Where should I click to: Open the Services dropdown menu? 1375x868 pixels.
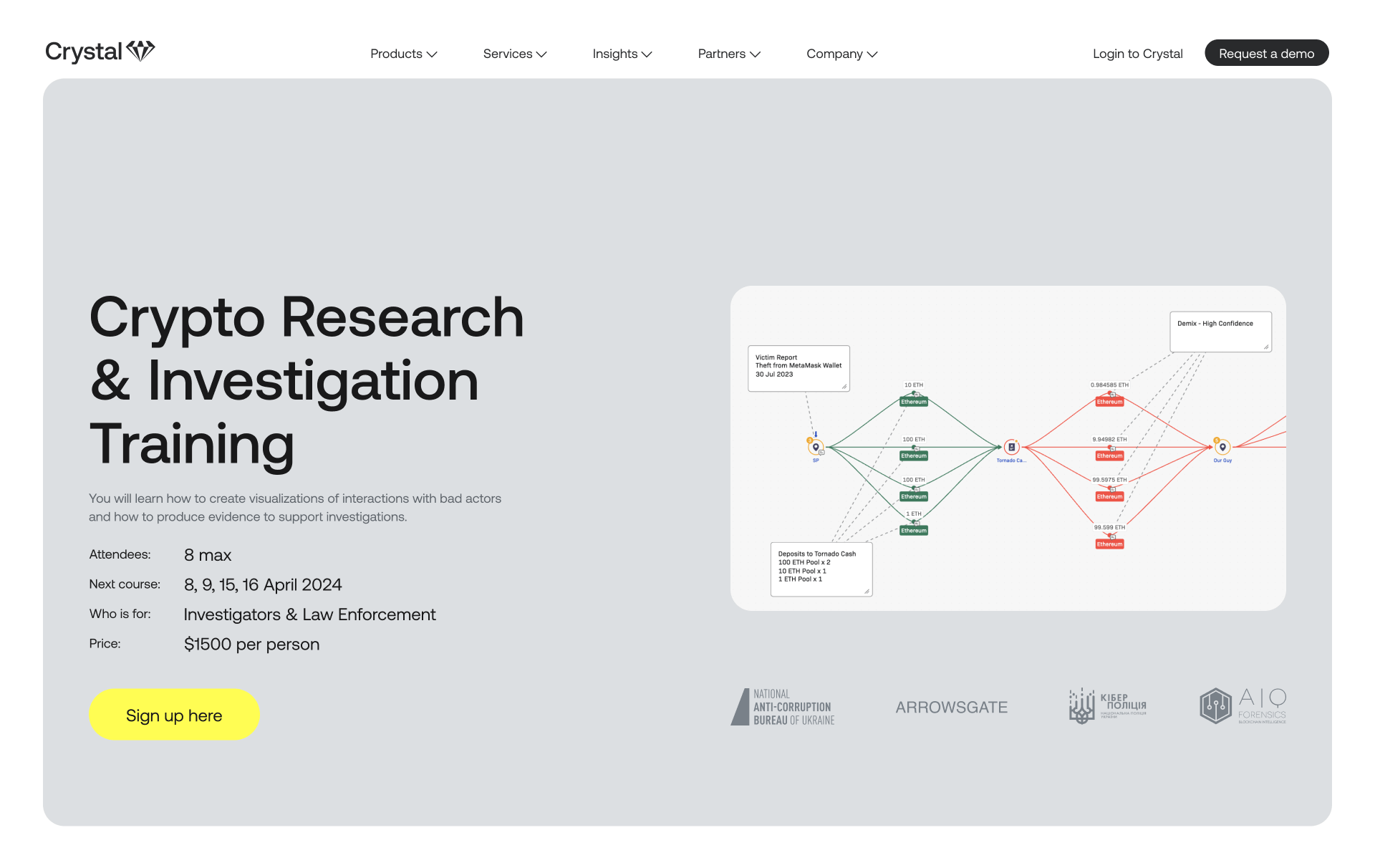[514, 53]
